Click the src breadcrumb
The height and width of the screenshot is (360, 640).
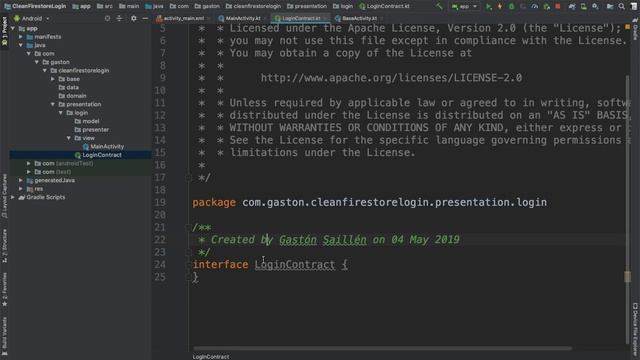[x=105, y=6]
